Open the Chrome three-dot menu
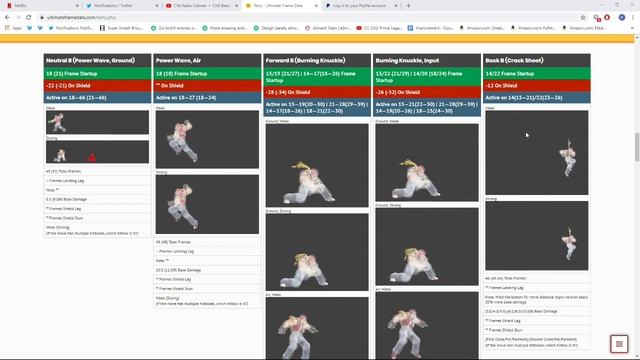 (633, 18)
